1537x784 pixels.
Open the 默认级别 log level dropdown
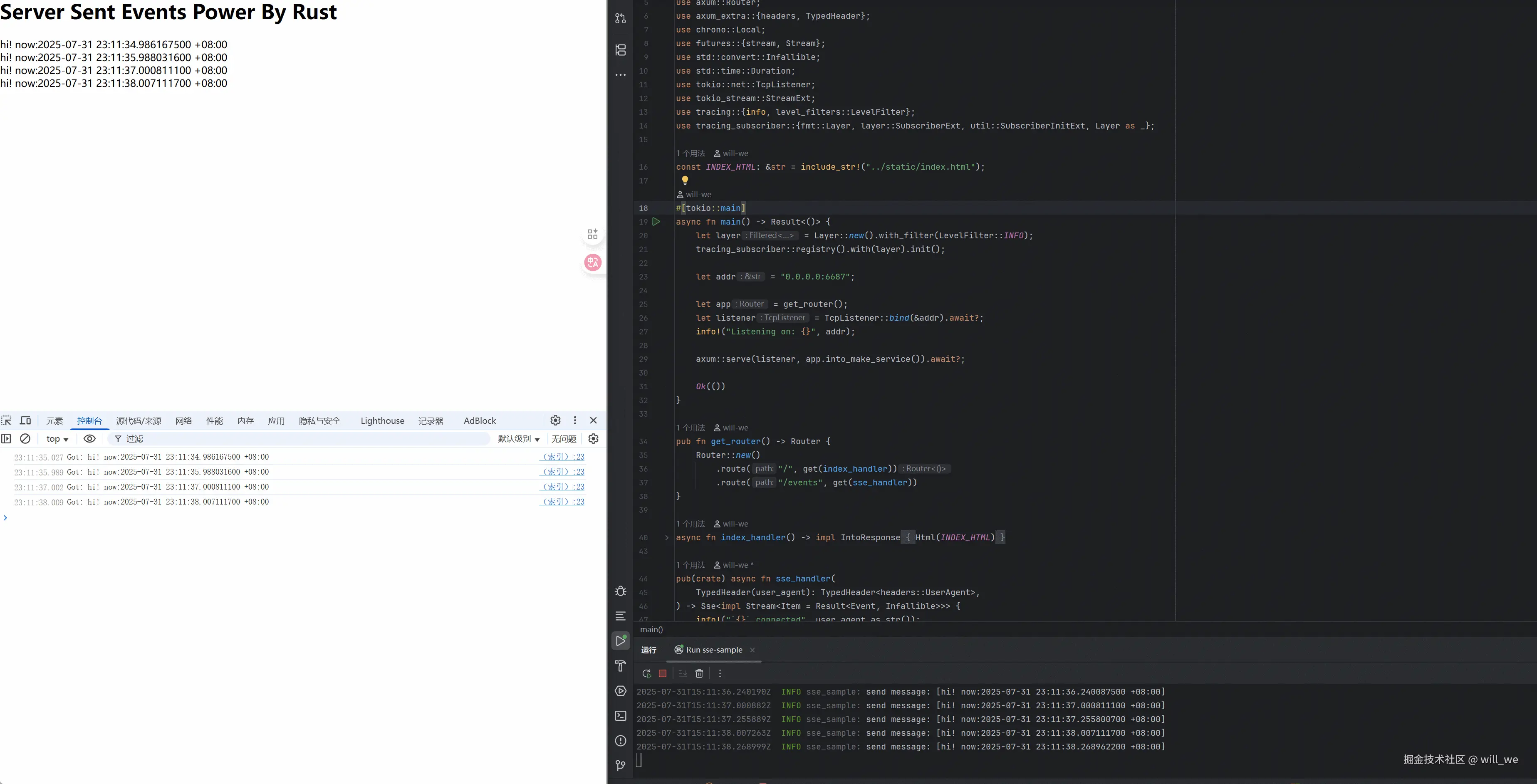[x=518, y=439]
